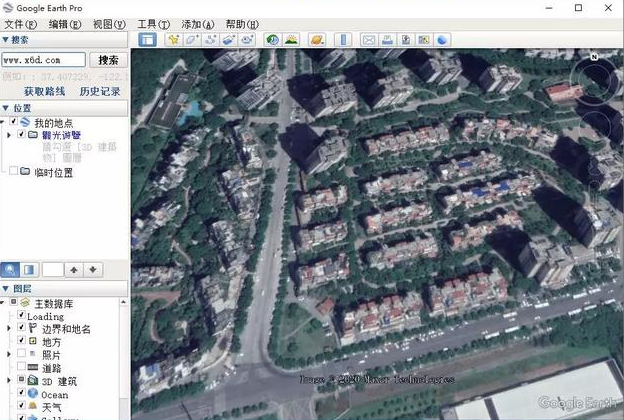
Task: Click the search field containing www.x6d.com
Action: tap(43, 60)
